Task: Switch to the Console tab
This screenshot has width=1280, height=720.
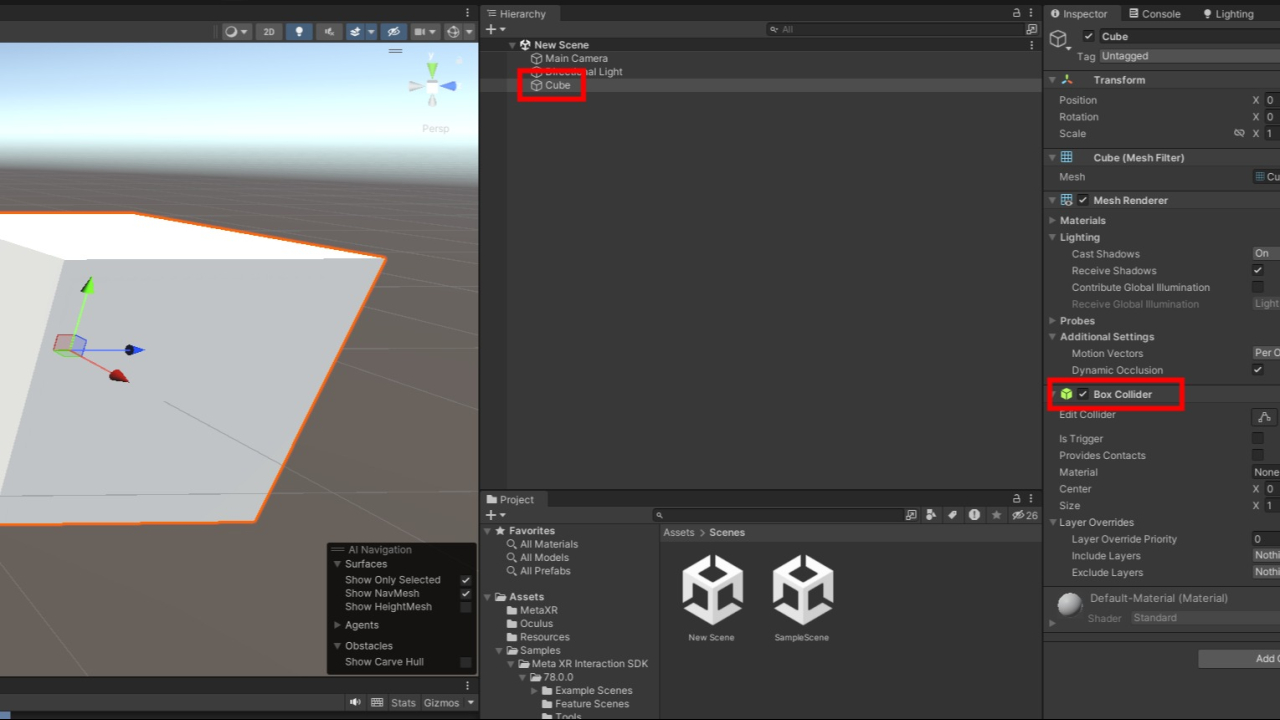Action: coord(1153,14)
